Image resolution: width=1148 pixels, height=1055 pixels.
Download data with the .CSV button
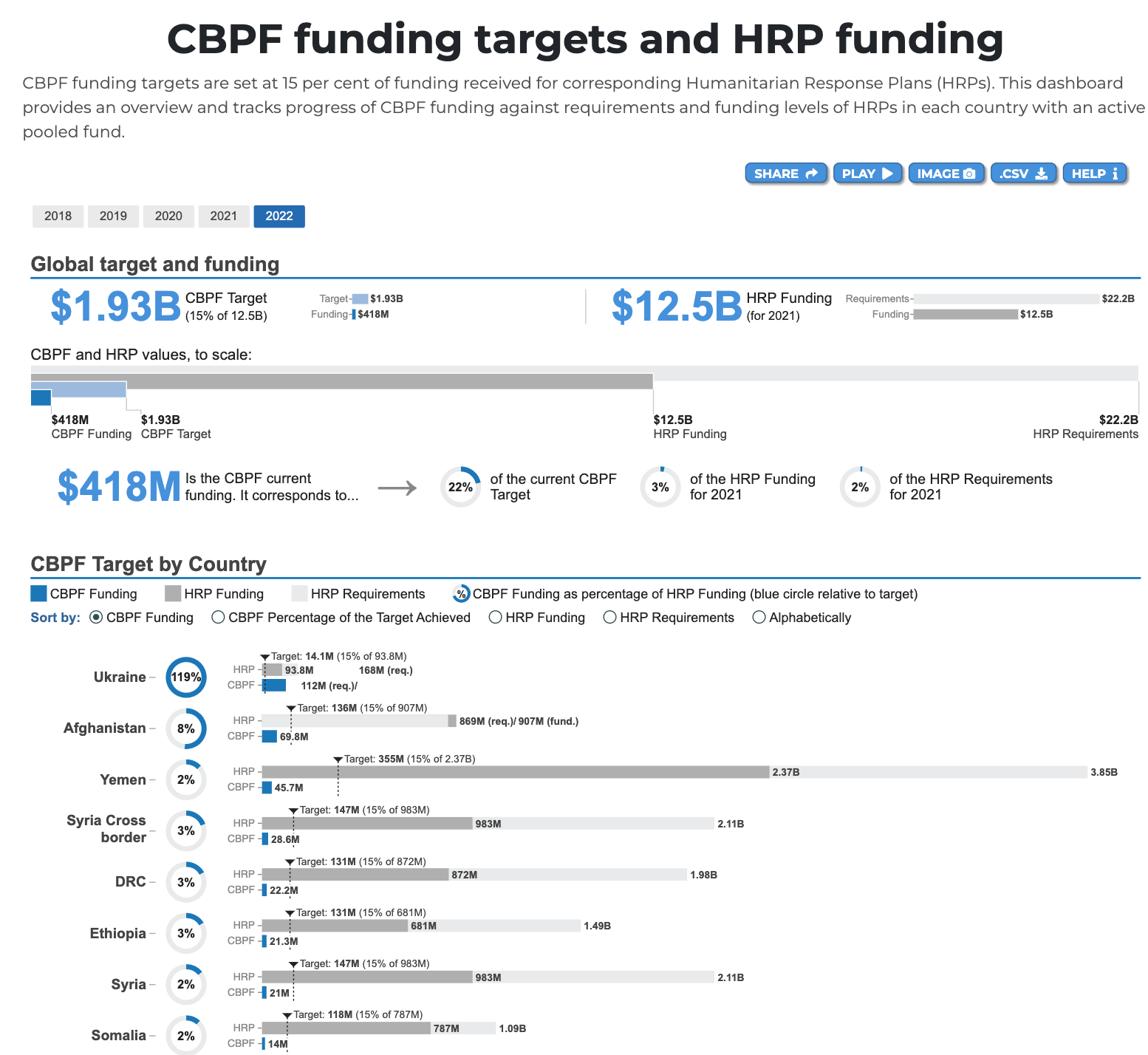(1023, 174)
